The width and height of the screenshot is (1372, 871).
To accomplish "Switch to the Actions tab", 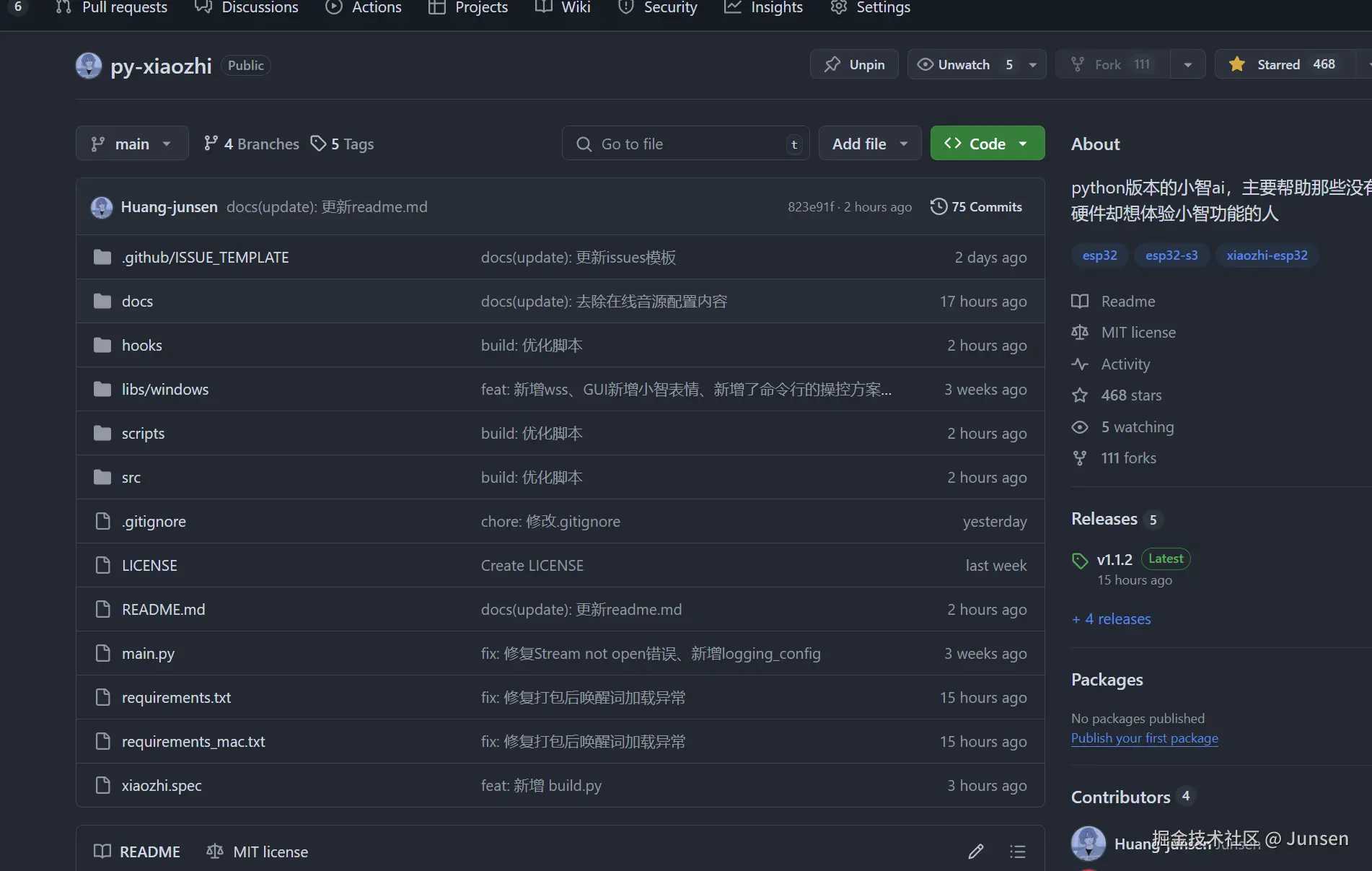I will (x=364, y=6).
